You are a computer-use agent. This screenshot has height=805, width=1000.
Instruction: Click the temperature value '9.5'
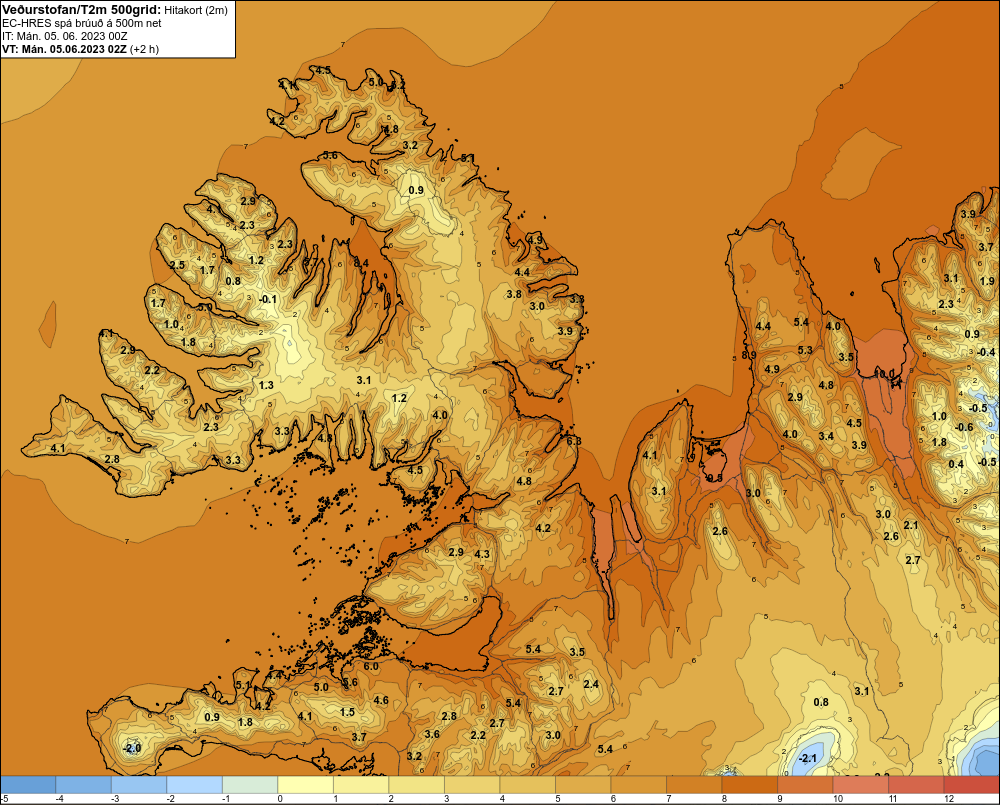coord(715,478)
